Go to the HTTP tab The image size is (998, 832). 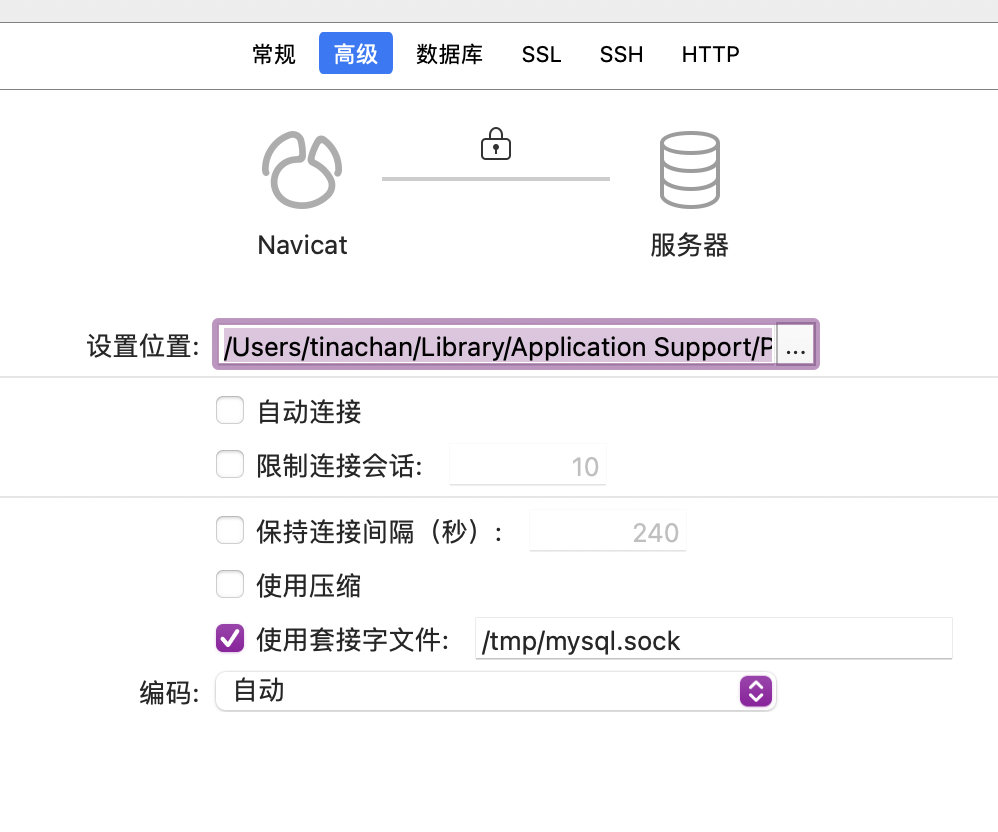(710, 54)
